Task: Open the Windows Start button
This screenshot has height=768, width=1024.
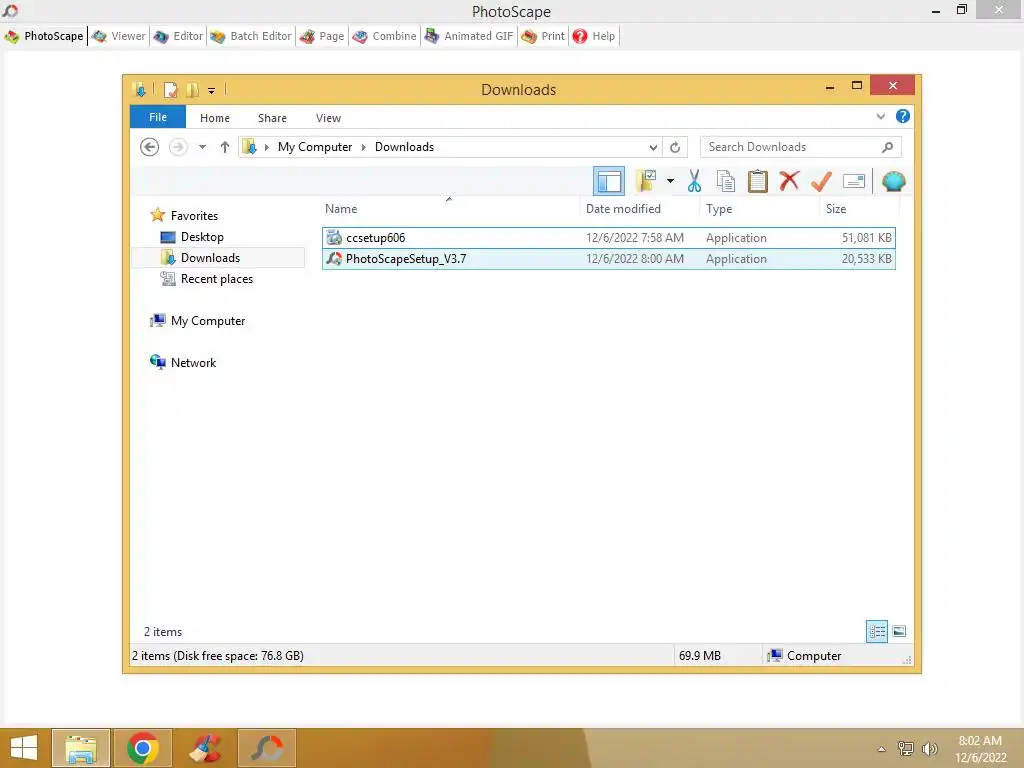Action: 24,748
